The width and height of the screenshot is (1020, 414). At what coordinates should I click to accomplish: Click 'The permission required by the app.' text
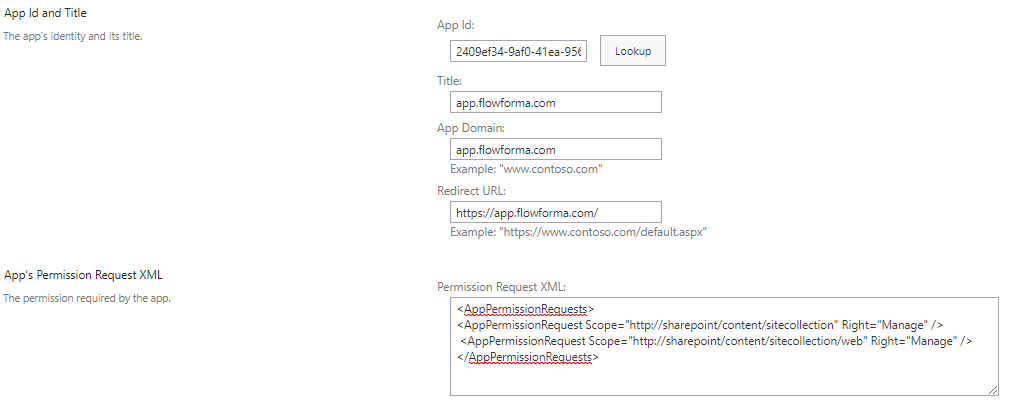87,299
